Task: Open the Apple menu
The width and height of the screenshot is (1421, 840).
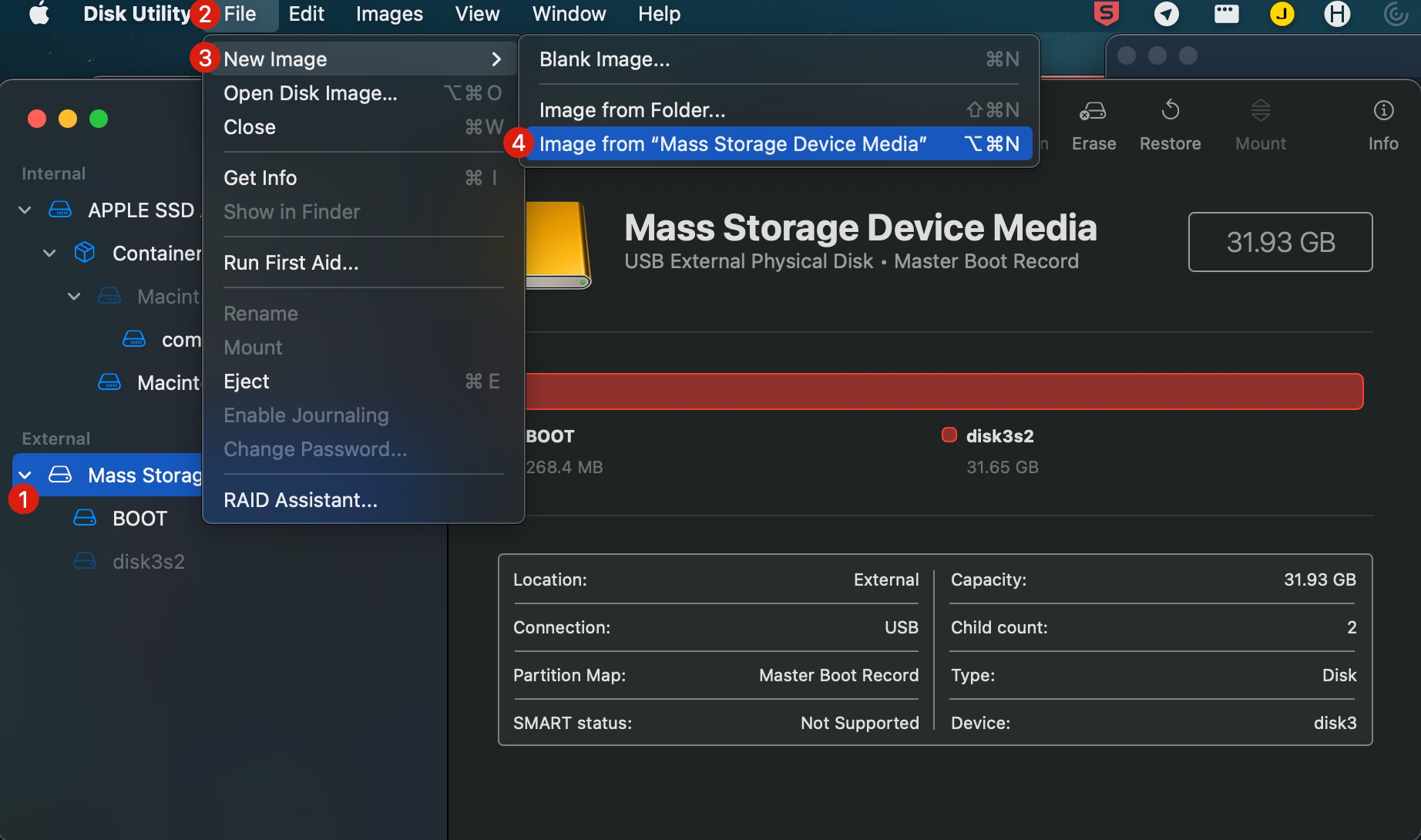Action: tap(39, 14)
